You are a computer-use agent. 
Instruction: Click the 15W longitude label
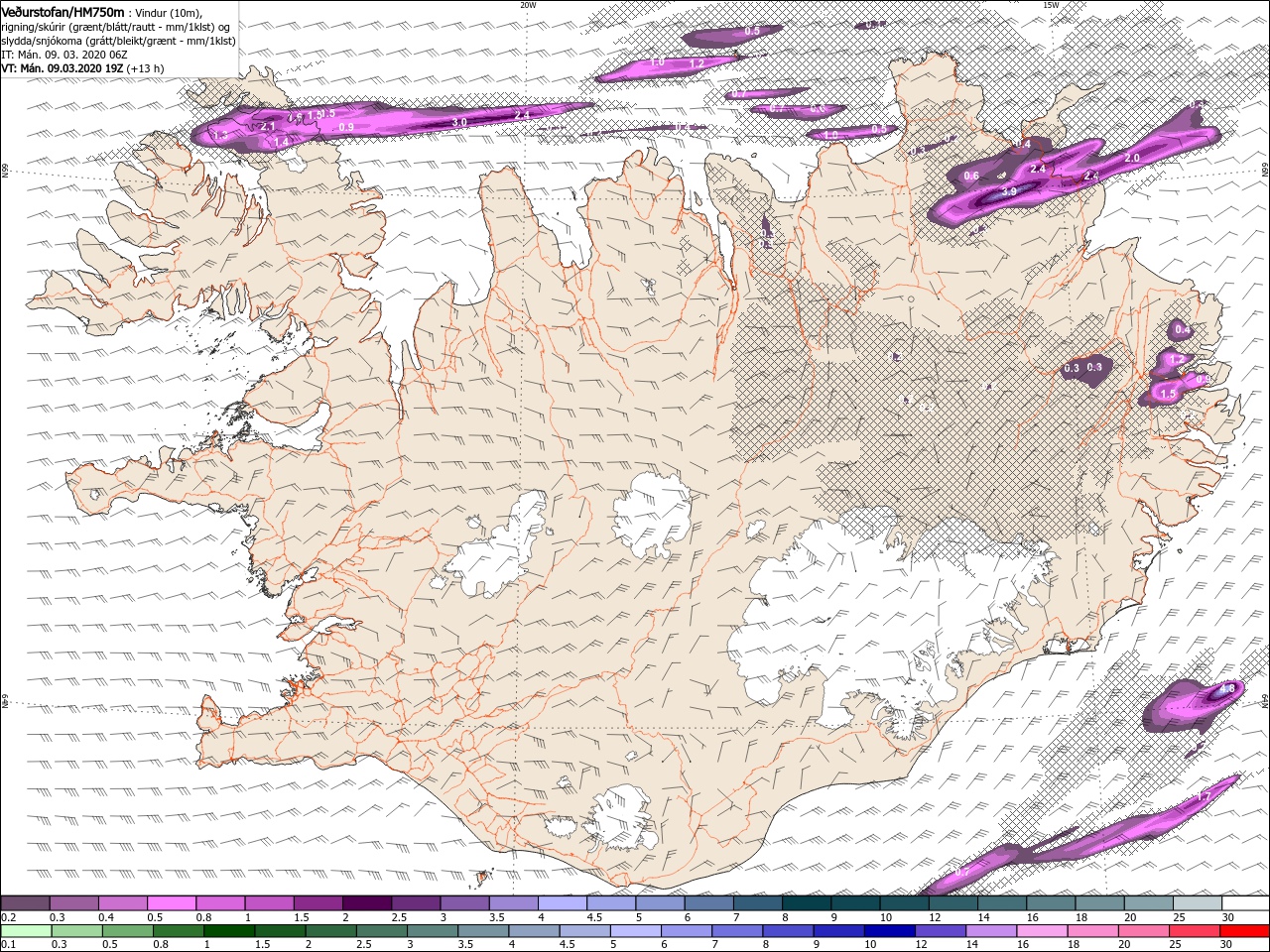(1051, 5)
